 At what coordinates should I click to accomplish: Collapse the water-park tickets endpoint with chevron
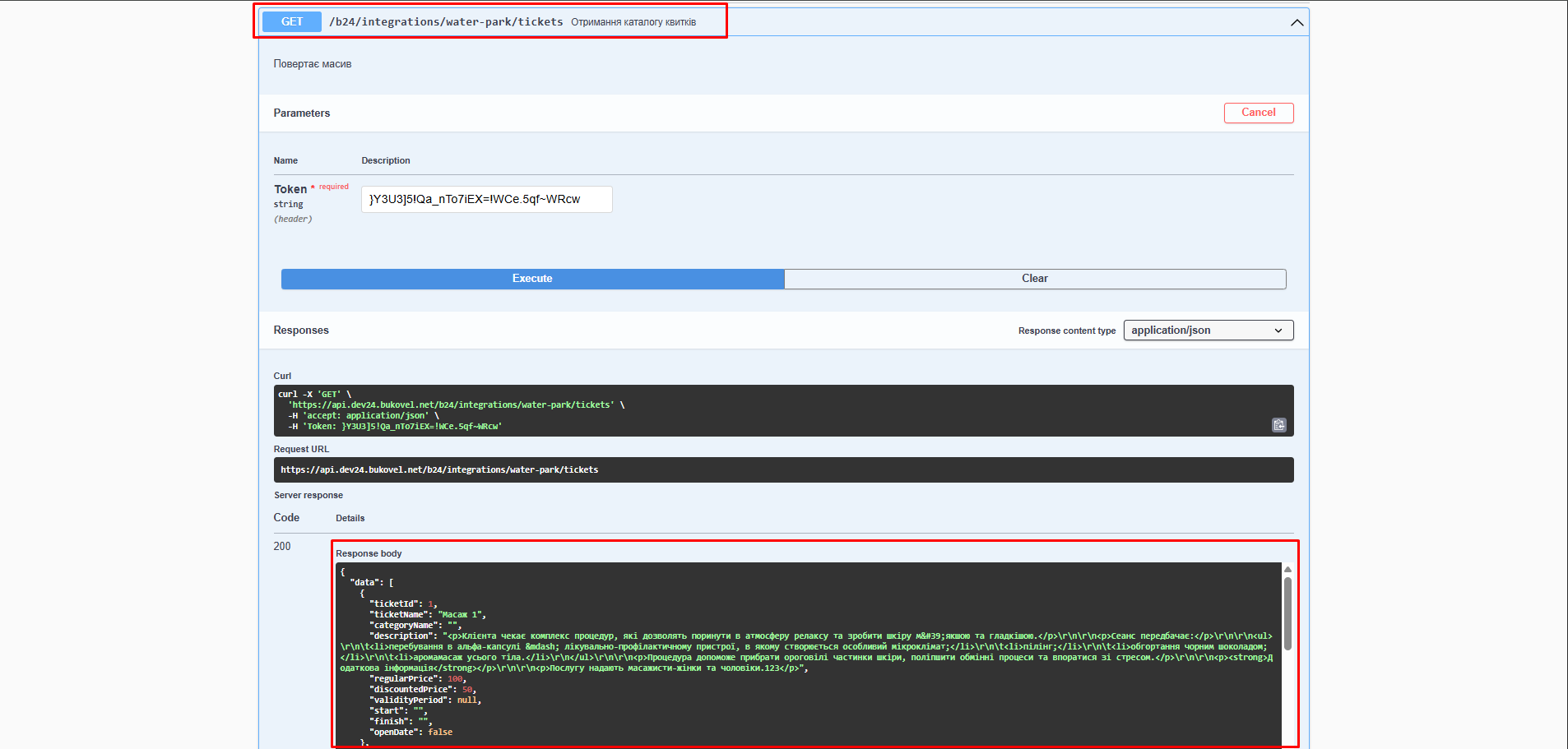point(1297,23)
